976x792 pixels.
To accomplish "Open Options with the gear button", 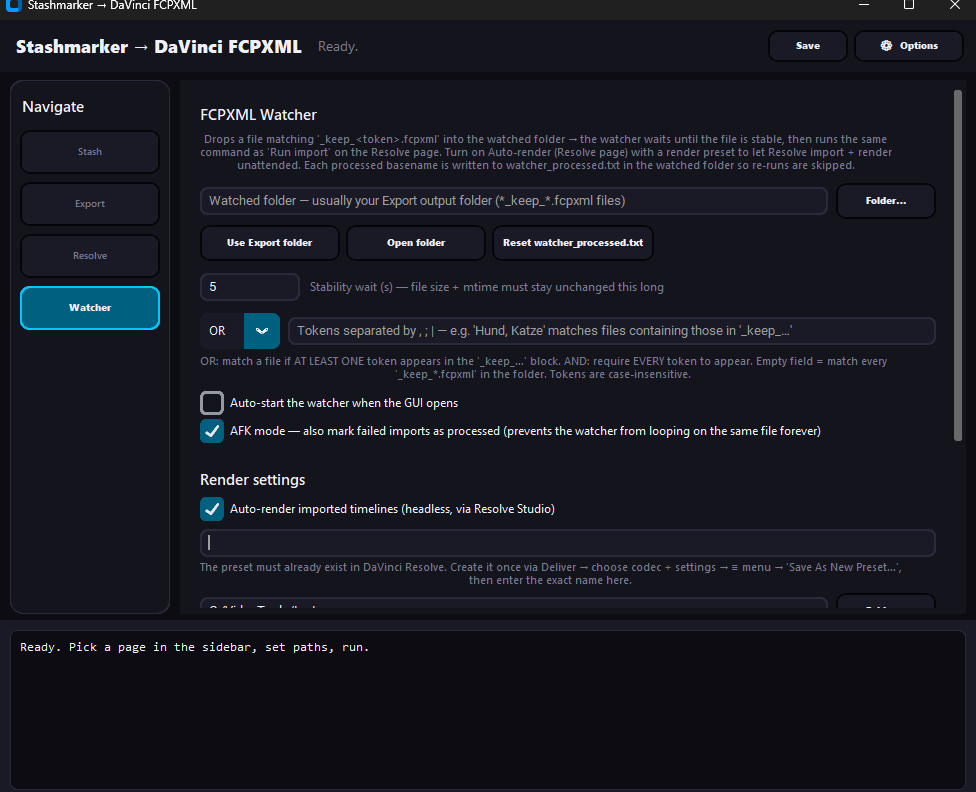I will [908, 46].
